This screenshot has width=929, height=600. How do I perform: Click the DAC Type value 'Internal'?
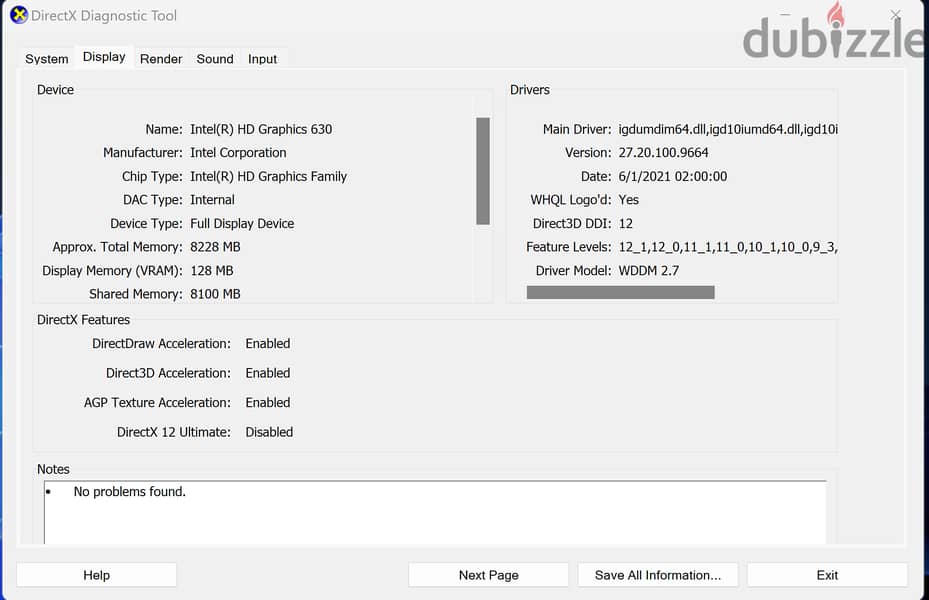212,200
